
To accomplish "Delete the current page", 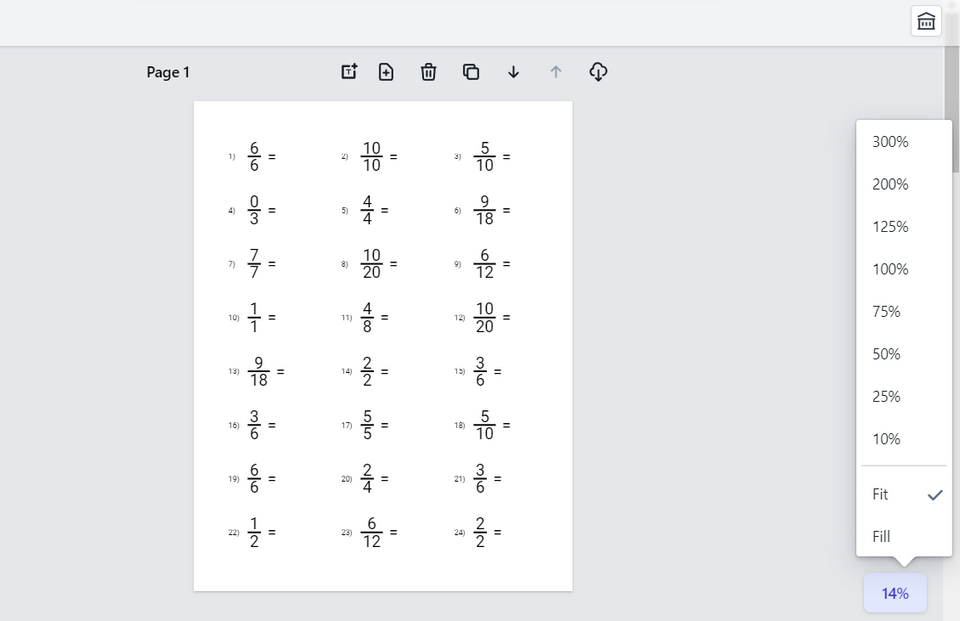I will pyautogui.click(x=428, y=71).
